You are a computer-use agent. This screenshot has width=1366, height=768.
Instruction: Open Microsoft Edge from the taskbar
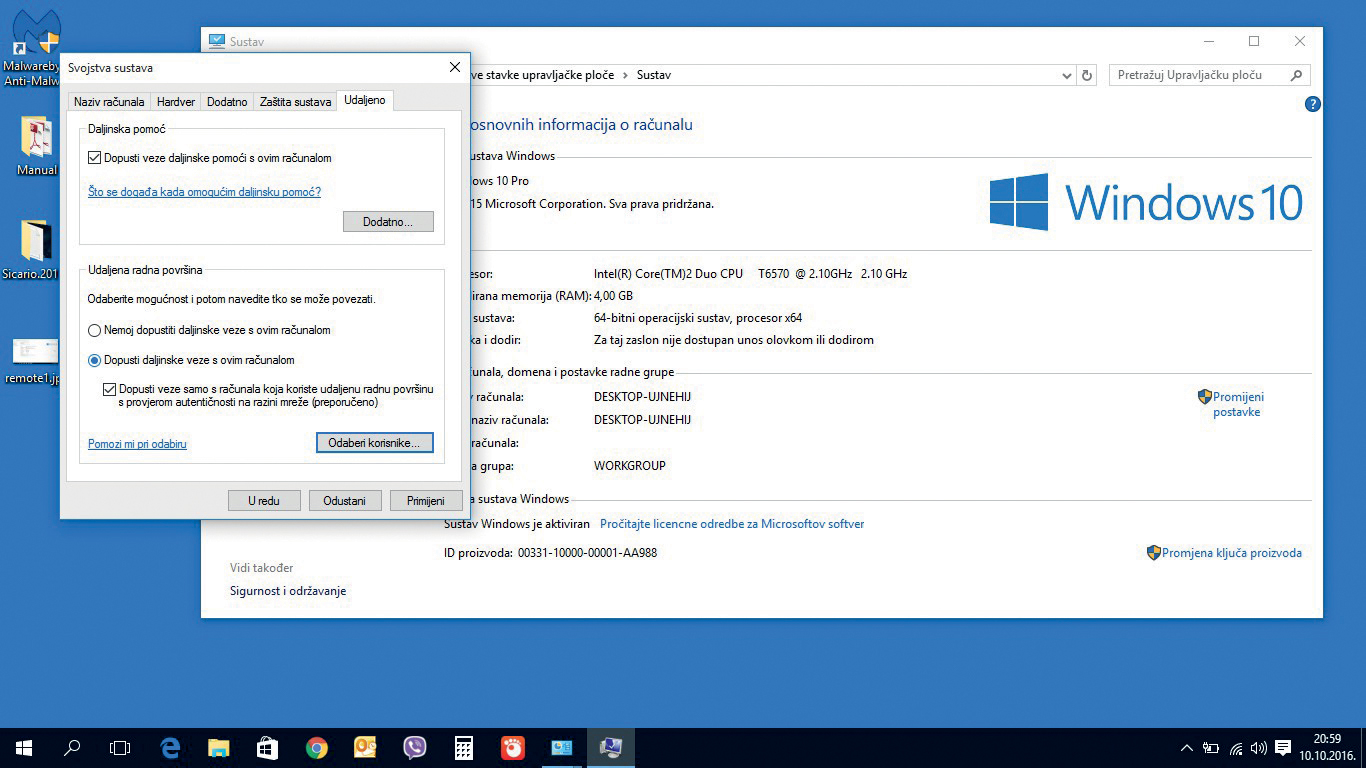[170, 748]
